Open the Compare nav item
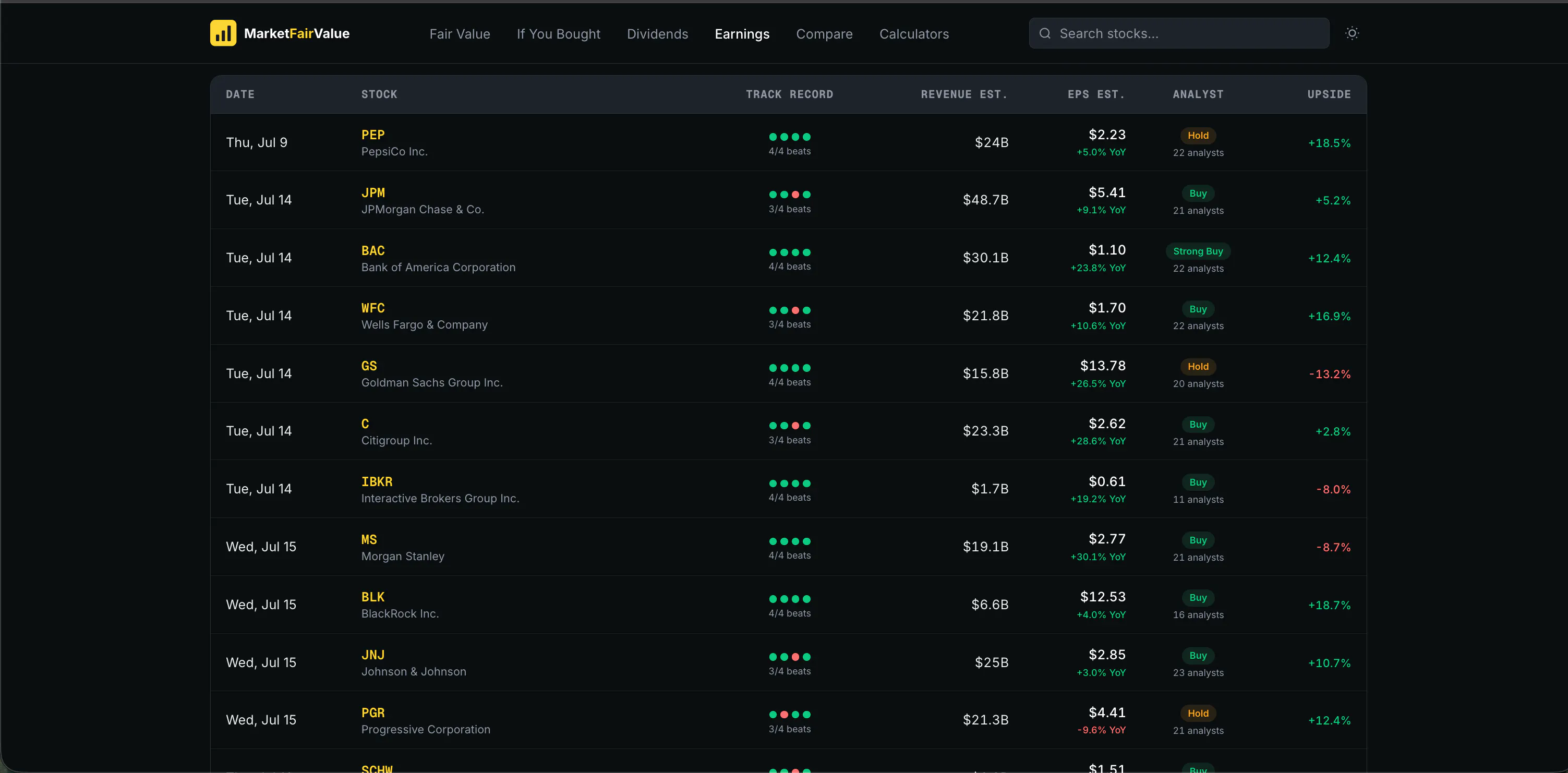 pyautogui.click(x=824, y=34)
